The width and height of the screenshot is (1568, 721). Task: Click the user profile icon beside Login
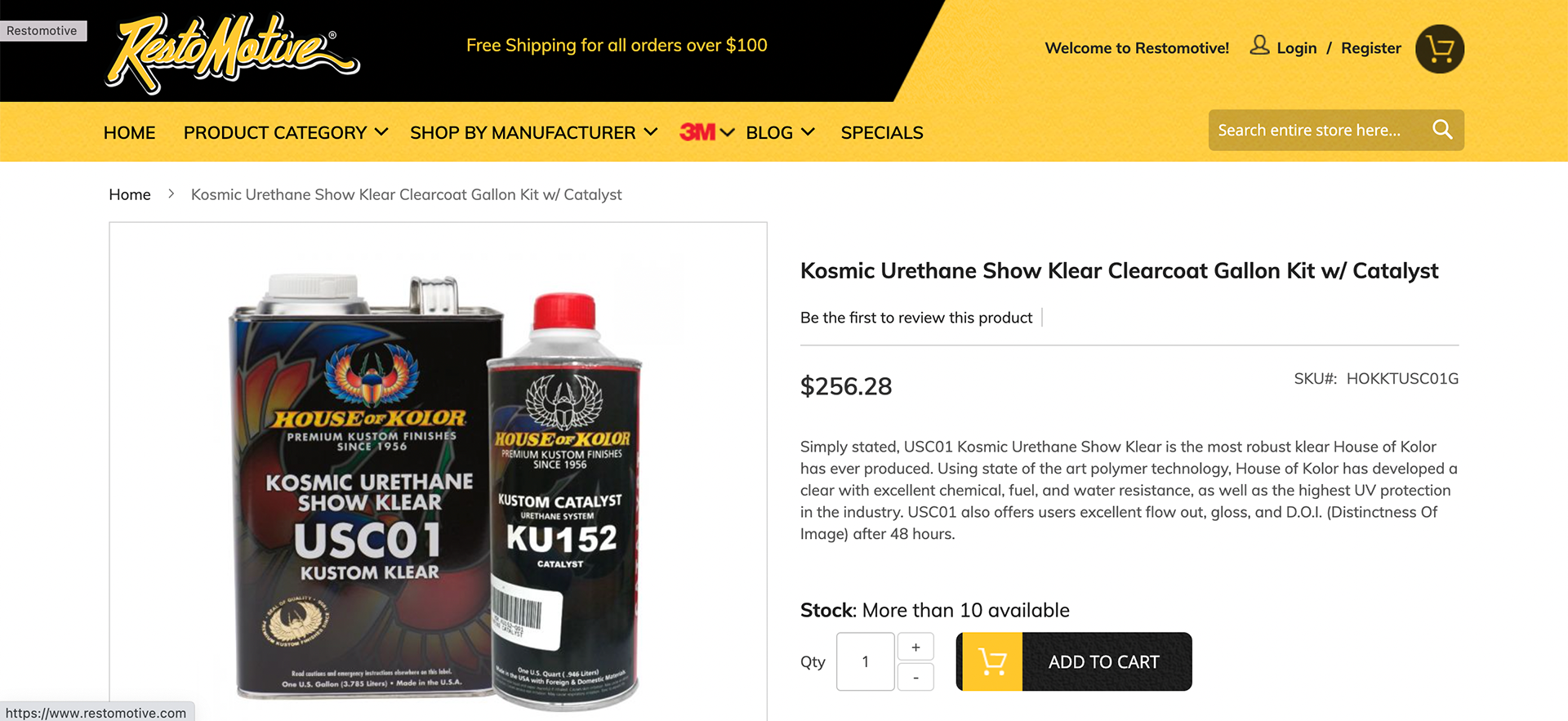(1259, 46)
